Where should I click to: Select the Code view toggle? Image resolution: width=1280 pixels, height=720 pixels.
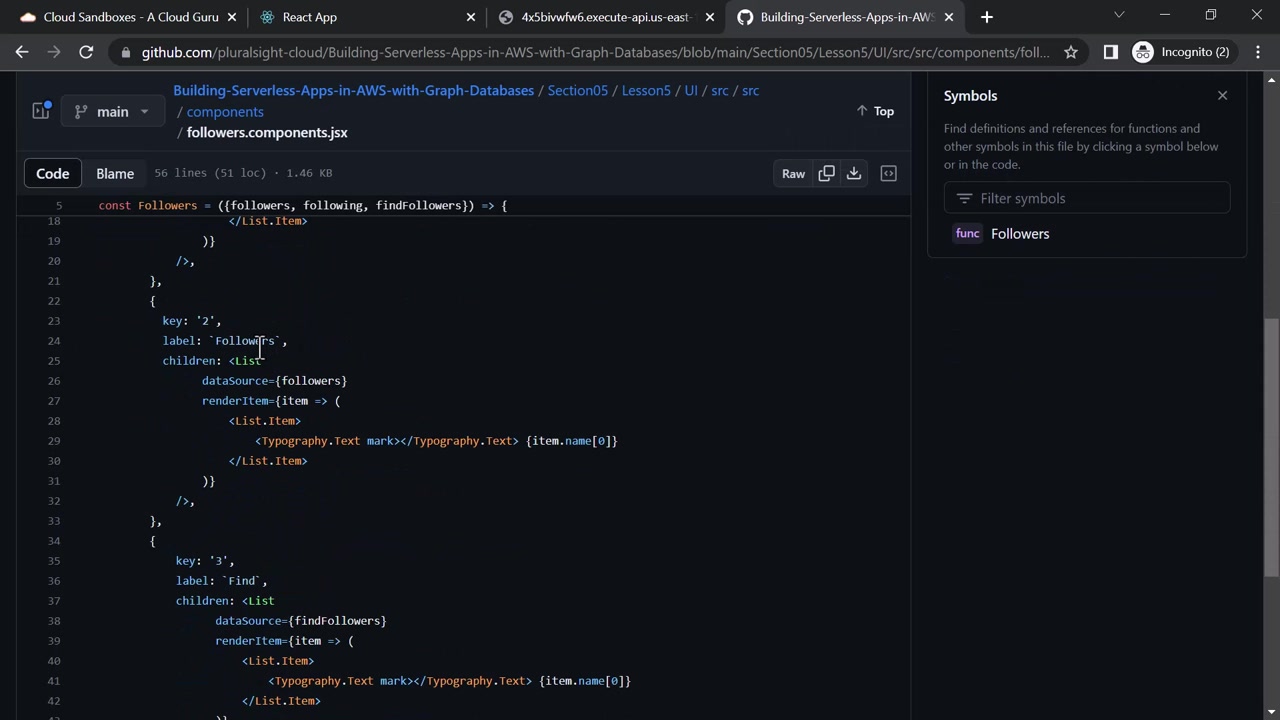point(53,173)
